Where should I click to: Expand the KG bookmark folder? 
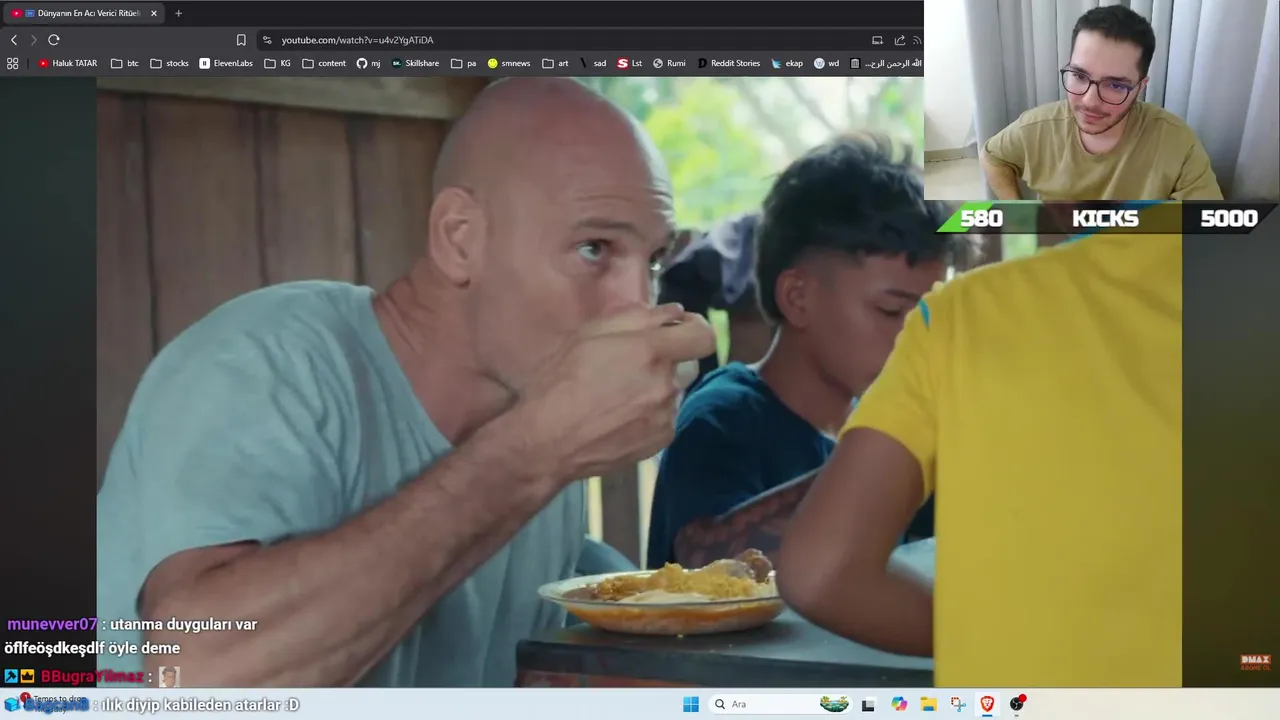[278, 63]
